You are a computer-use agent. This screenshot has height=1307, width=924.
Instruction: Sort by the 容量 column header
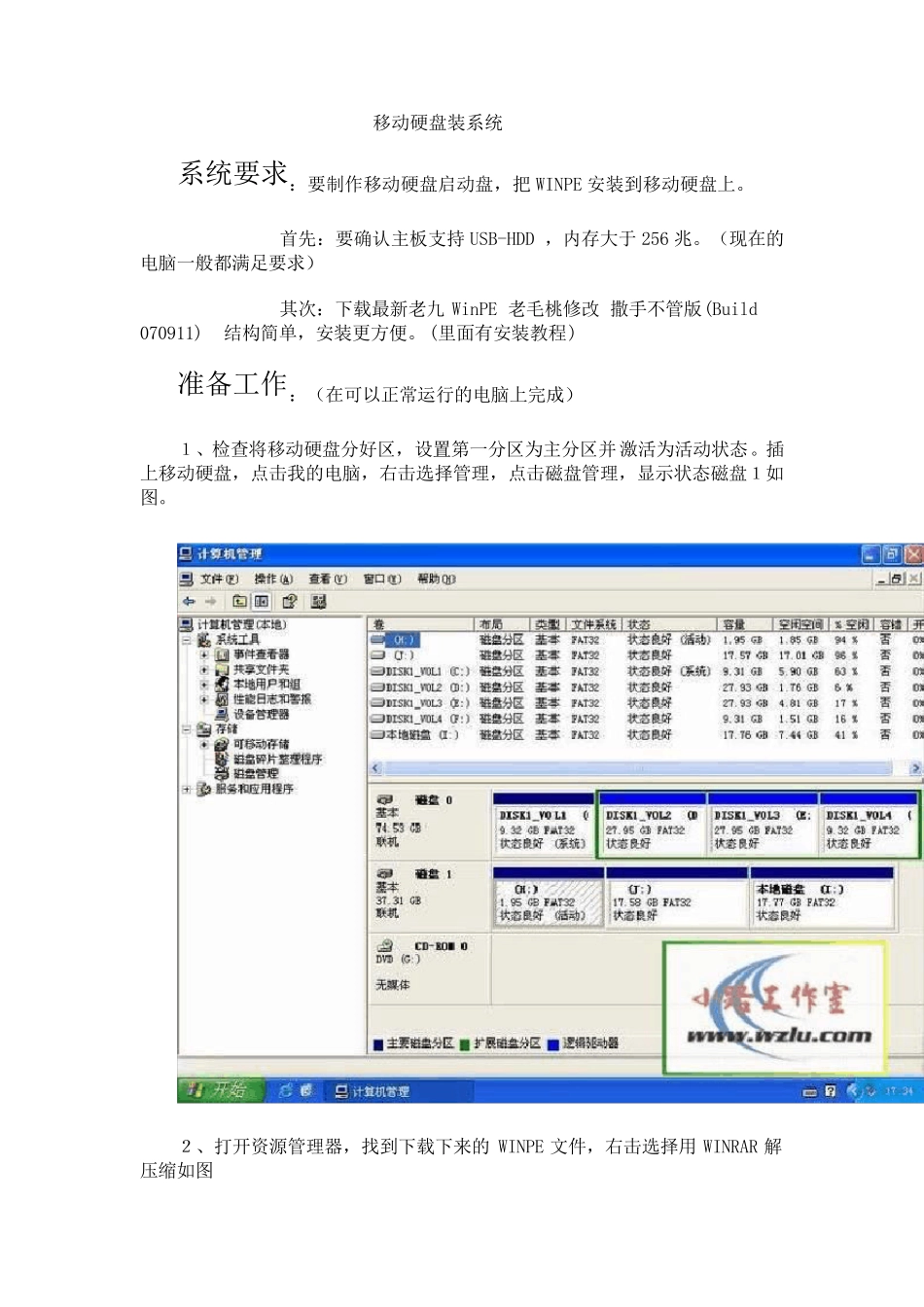(746, 624)
